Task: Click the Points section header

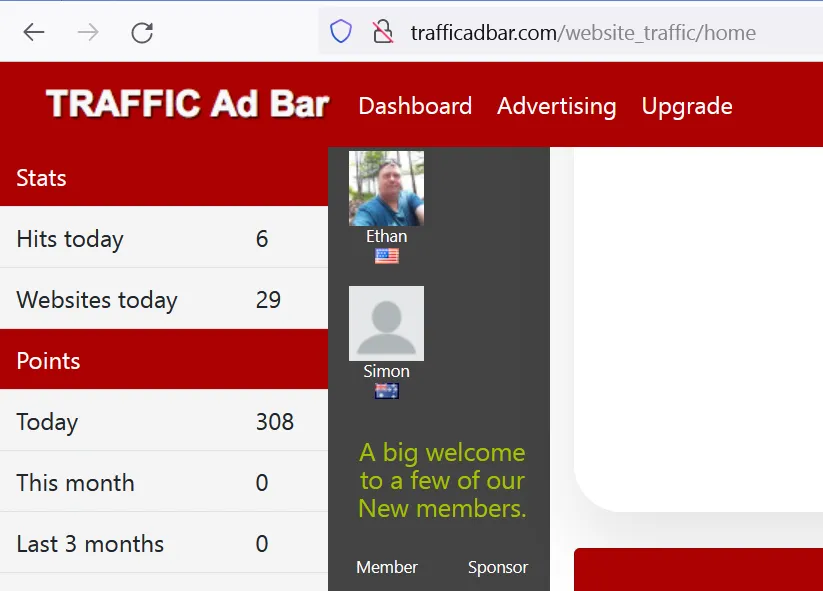Action: click(x=164, y=360)
